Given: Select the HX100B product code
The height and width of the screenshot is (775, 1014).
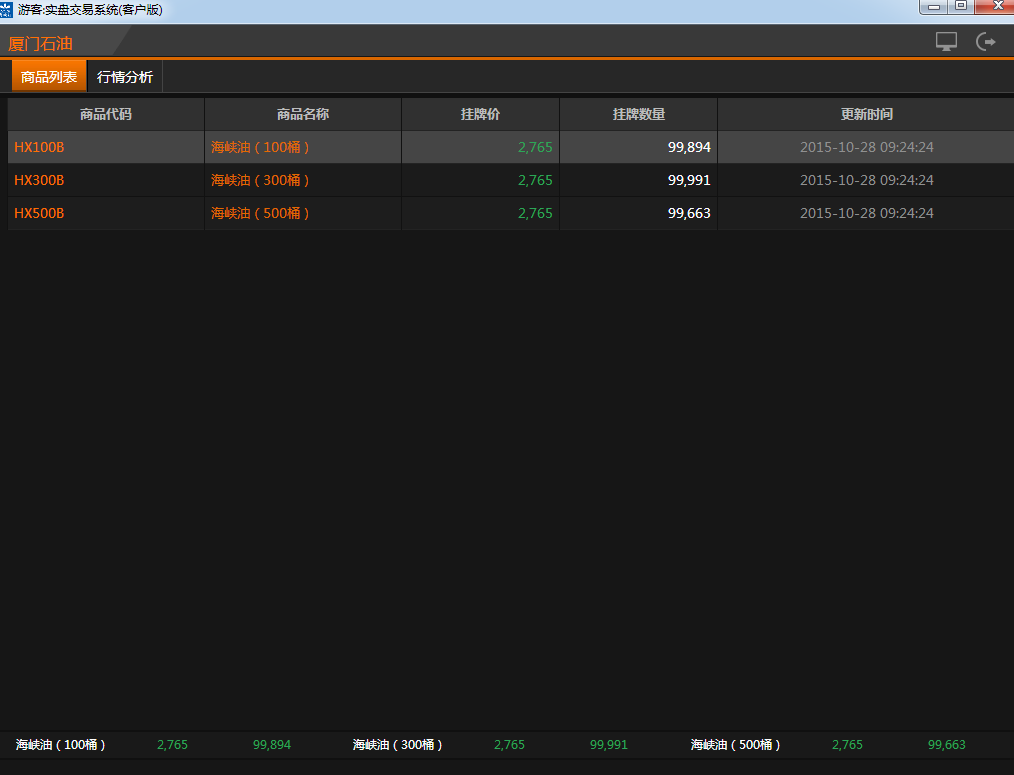Looking at the screenshot, I should click(39, 147).
